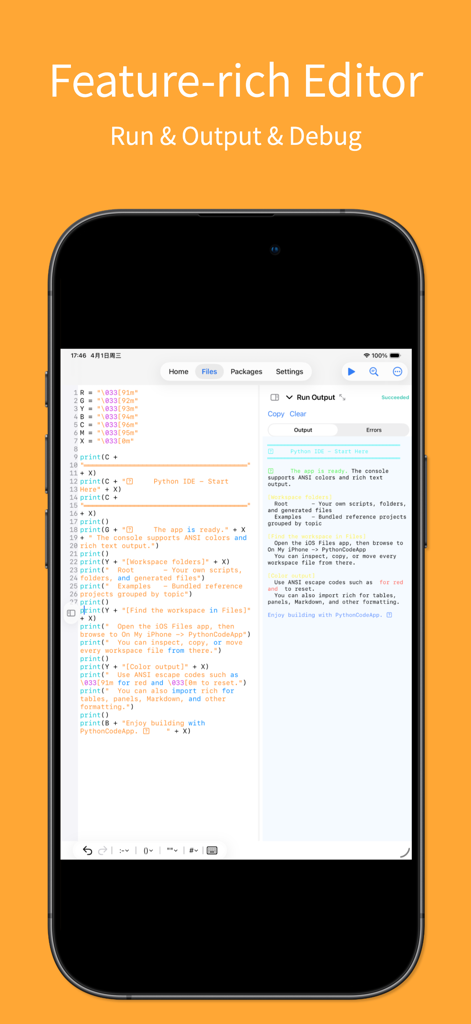Click the Run Output title
The height and width of the screenshot is (1024, 471).
click(x=316, y=397)
